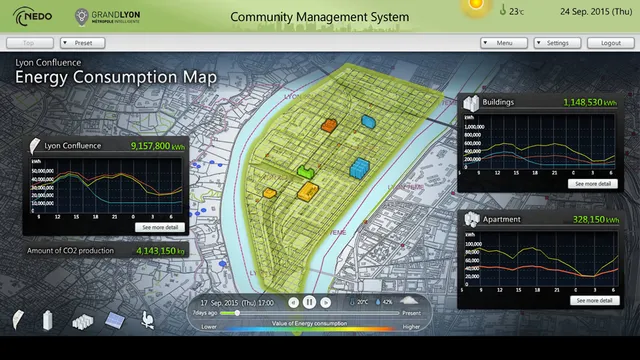
Task: See more detail for Buildings chart
Action: pos(593,184)
